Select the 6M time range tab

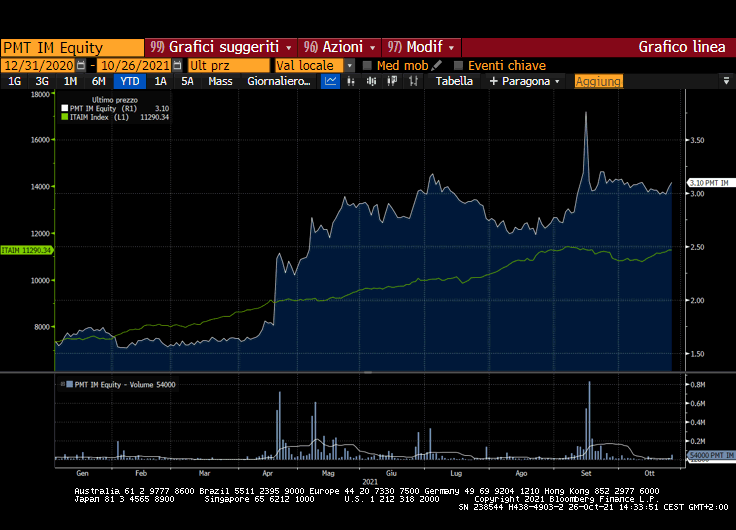[98, 81]
